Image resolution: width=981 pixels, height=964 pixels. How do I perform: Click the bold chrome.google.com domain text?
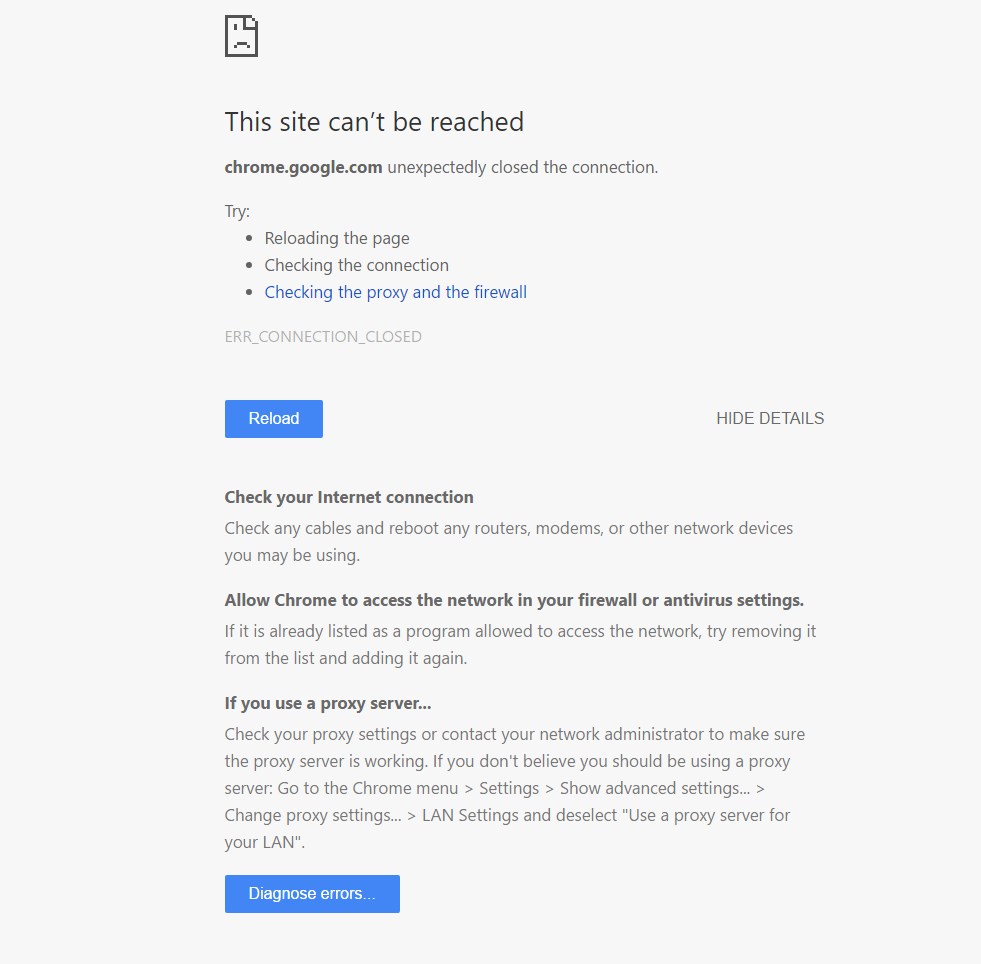[303, 167]
